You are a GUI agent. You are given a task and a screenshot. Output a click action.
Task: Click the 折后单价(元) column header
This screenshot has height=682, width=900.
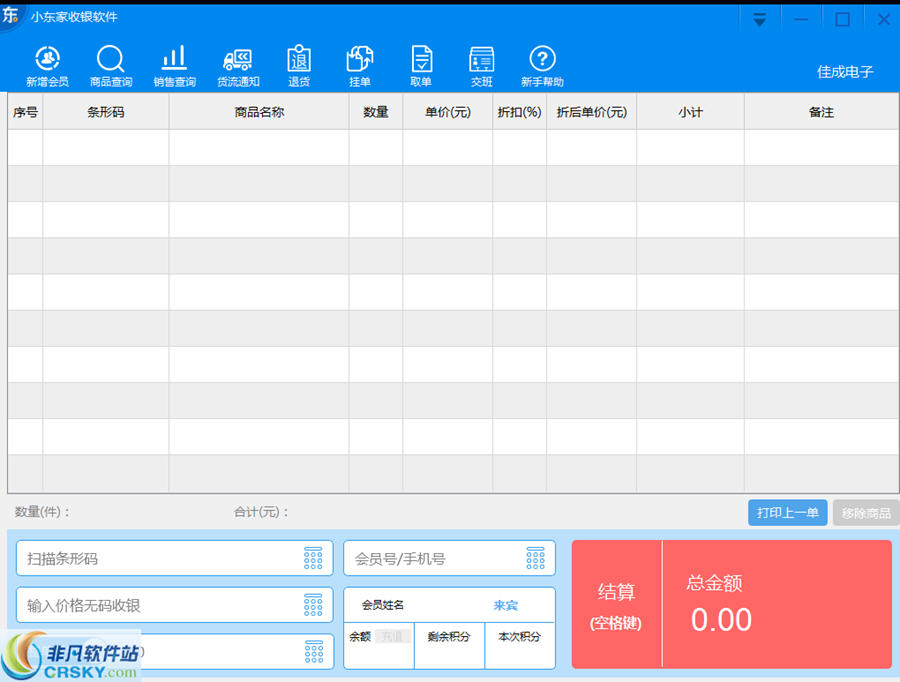(592, 112)
